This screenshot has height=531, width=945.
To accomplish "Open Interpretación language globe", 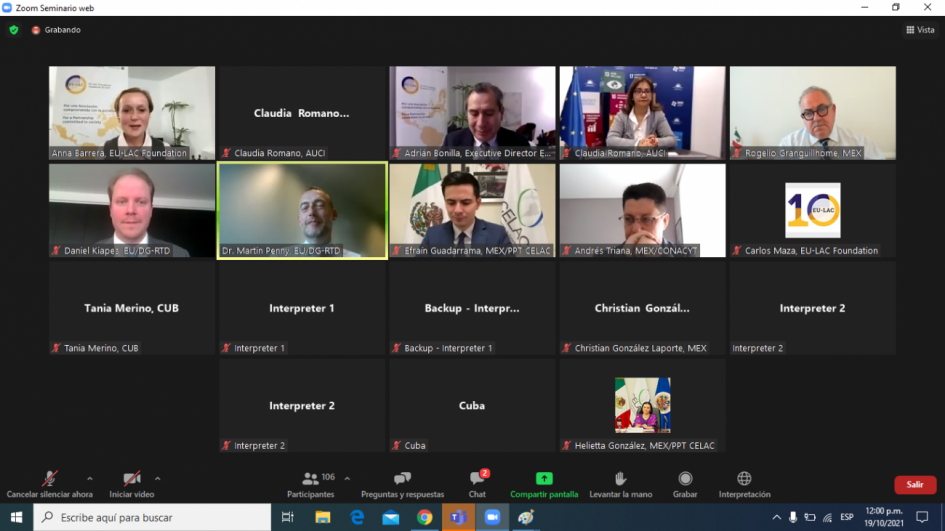I will [x=744, y=479].
